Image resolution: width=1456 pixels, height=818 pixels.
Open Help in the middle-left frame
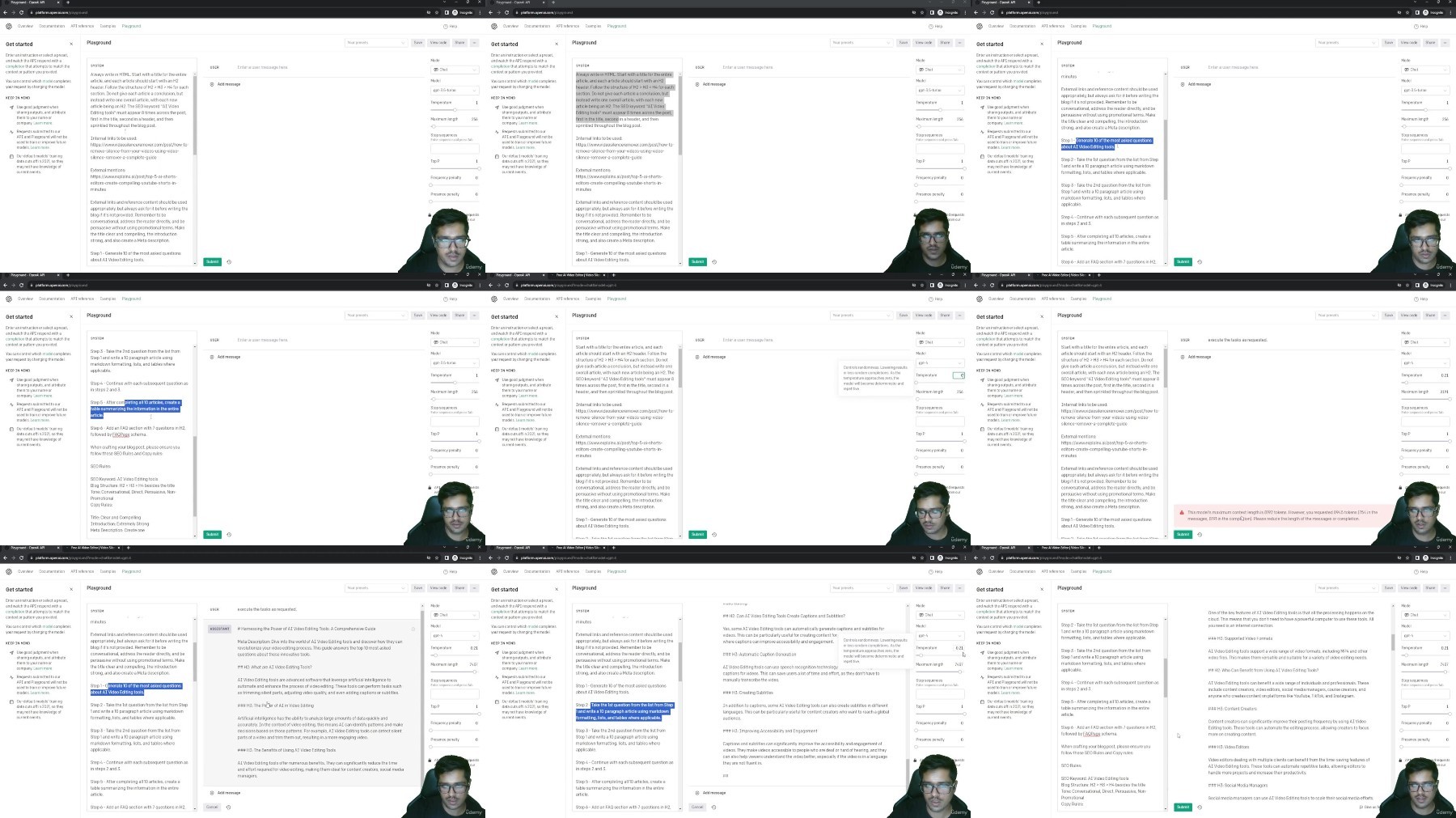451,299
